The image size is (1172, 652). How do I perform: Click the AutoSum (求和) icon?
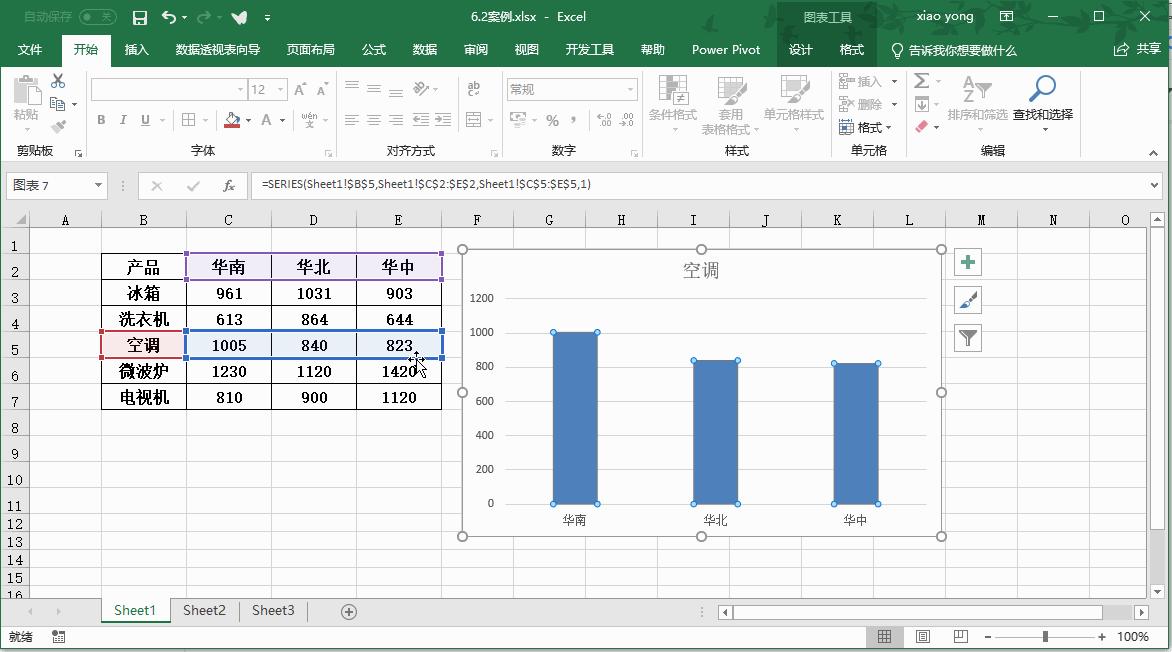click(923, 82)
